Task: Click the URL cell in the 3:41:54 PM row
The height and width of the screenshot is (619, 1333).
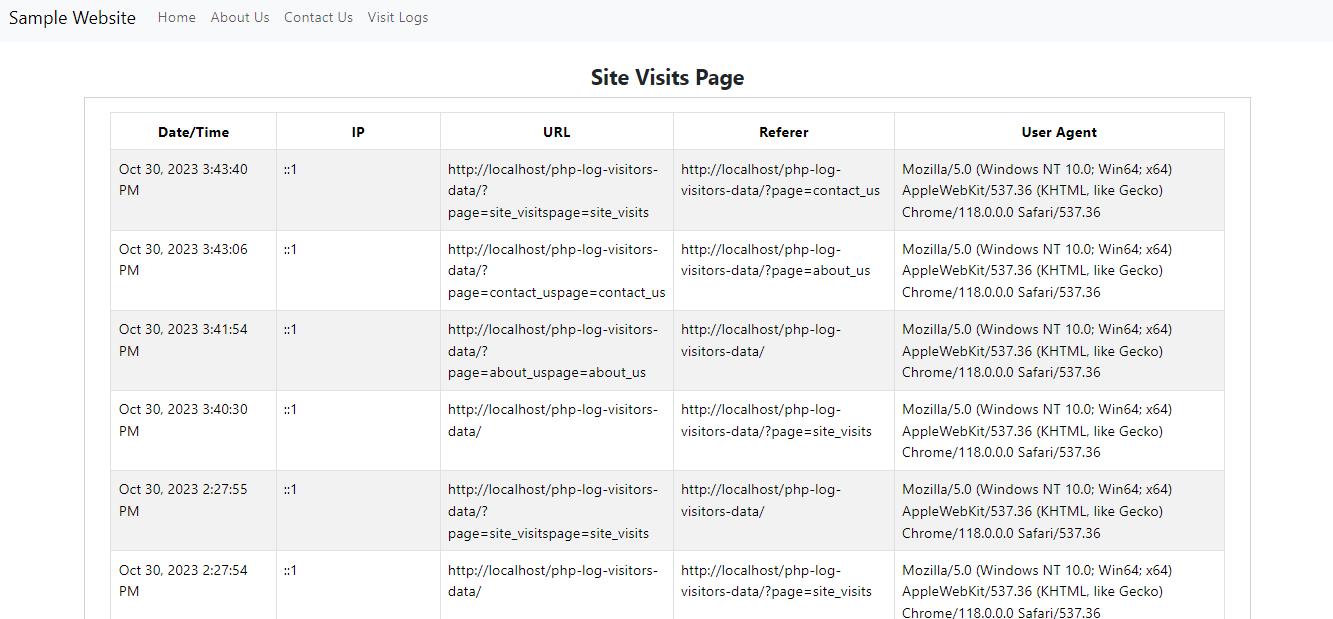Action: pos(553,351)
